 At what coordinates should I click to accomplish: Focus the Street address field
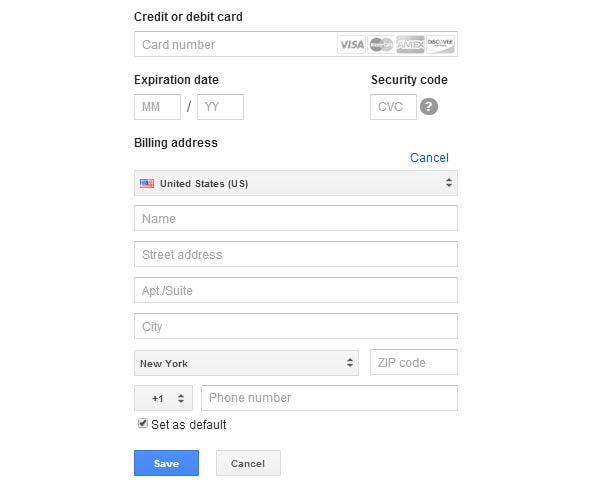coord(296,255)
